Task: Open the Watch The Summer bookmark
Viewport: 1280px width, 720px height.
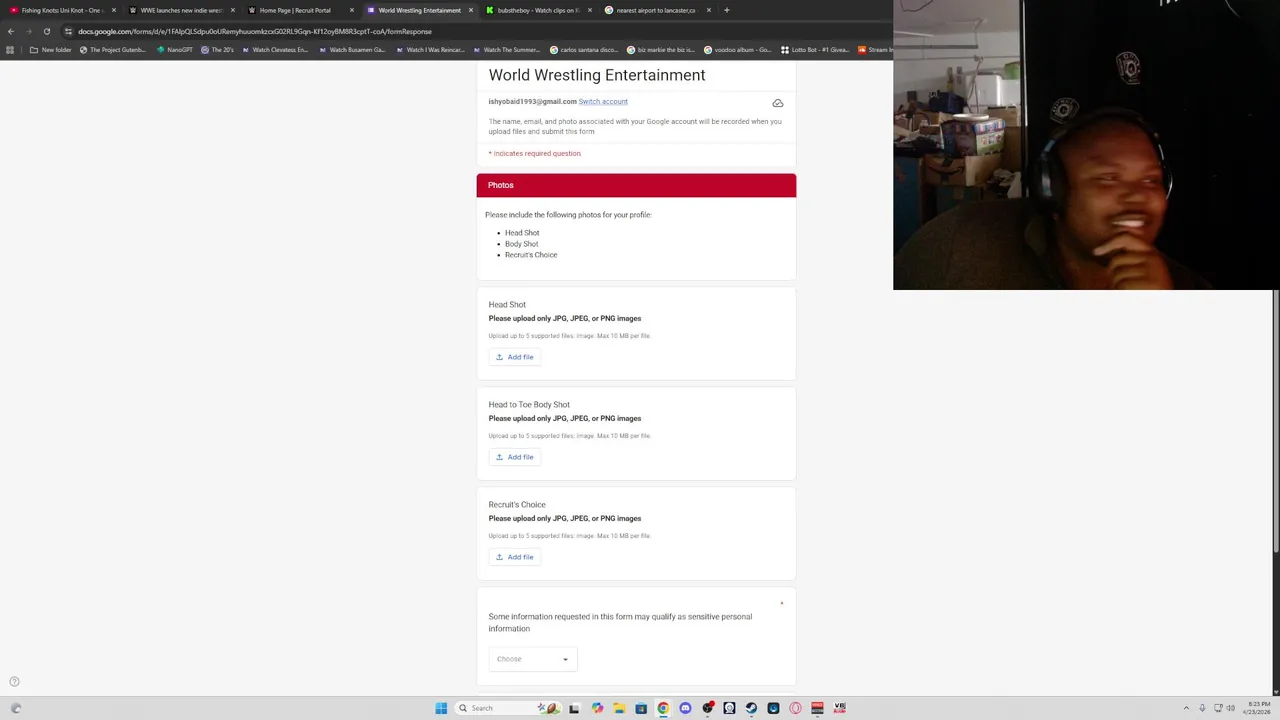Action: click(507, 50)
